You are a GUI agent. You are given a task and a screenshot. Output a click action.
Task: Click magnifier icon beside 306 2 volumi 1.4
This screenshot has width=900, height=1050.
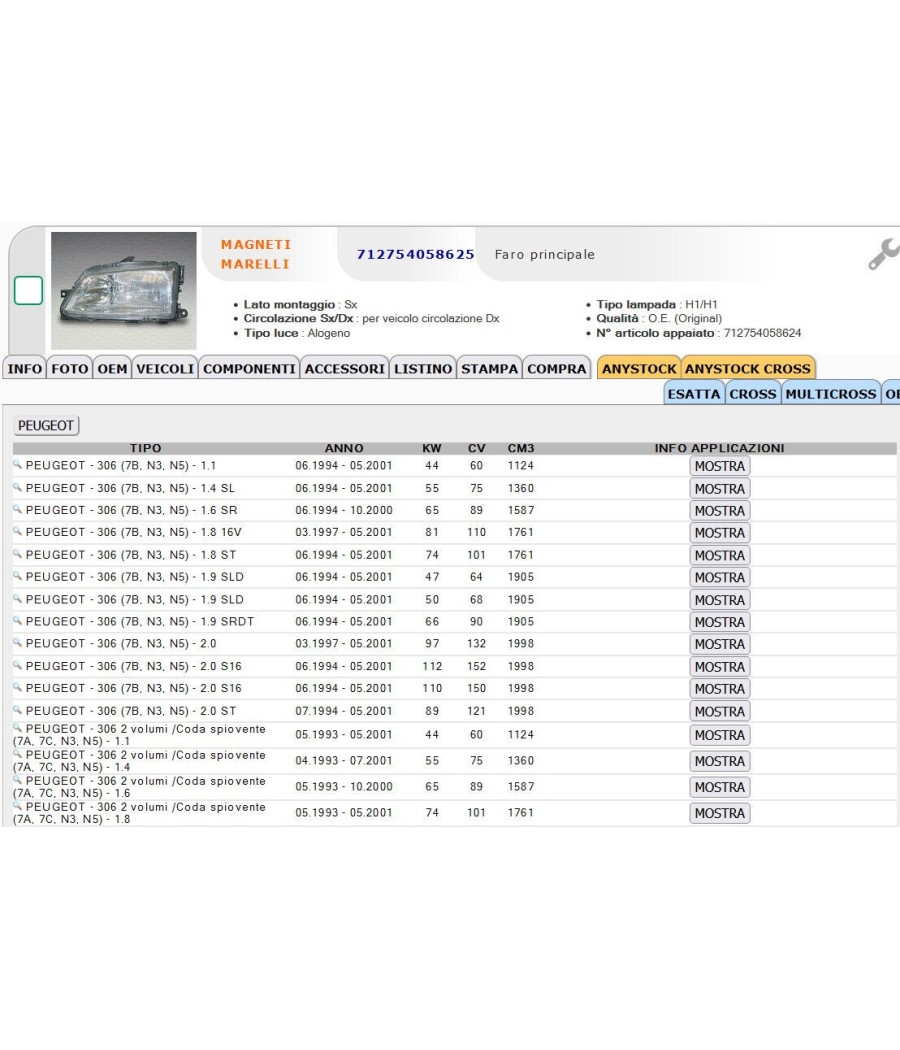point(17,754)
